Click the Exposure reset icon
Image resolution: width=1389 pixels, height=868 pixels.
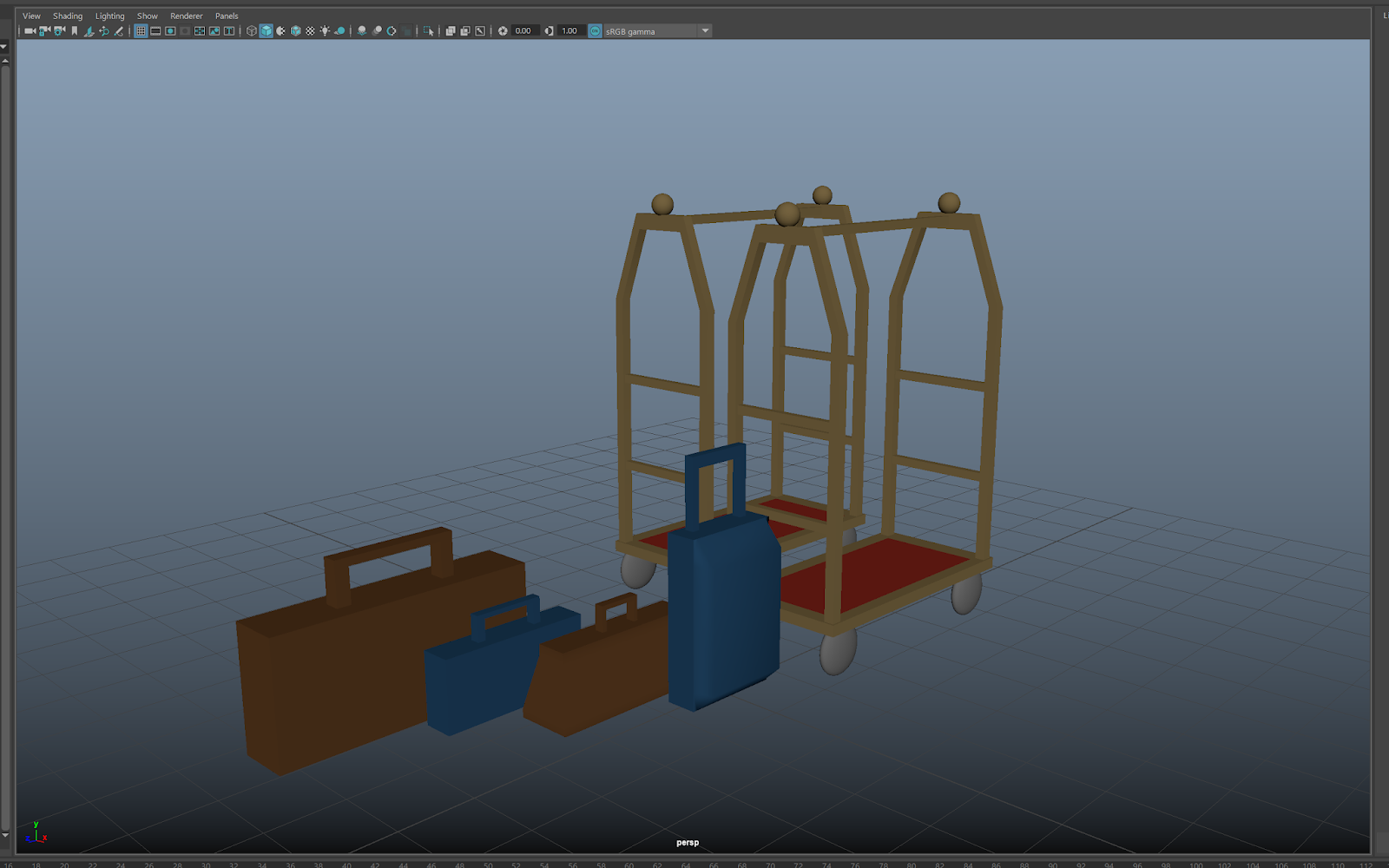tap(503, 31)
